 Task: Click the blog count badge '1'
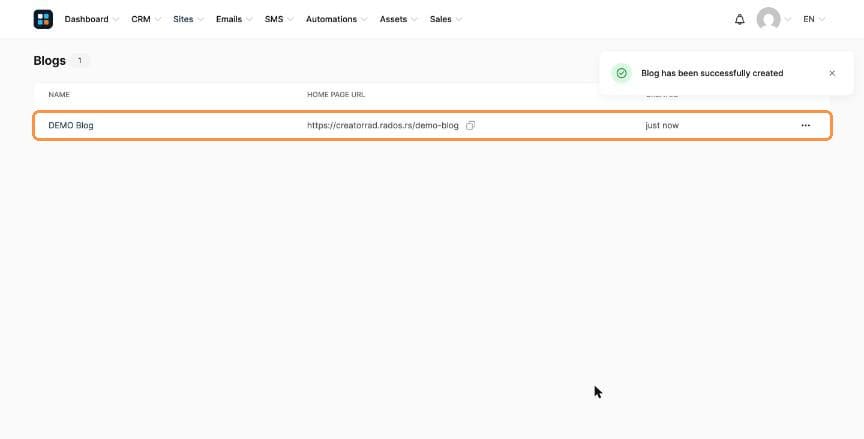tap(80, 61)
